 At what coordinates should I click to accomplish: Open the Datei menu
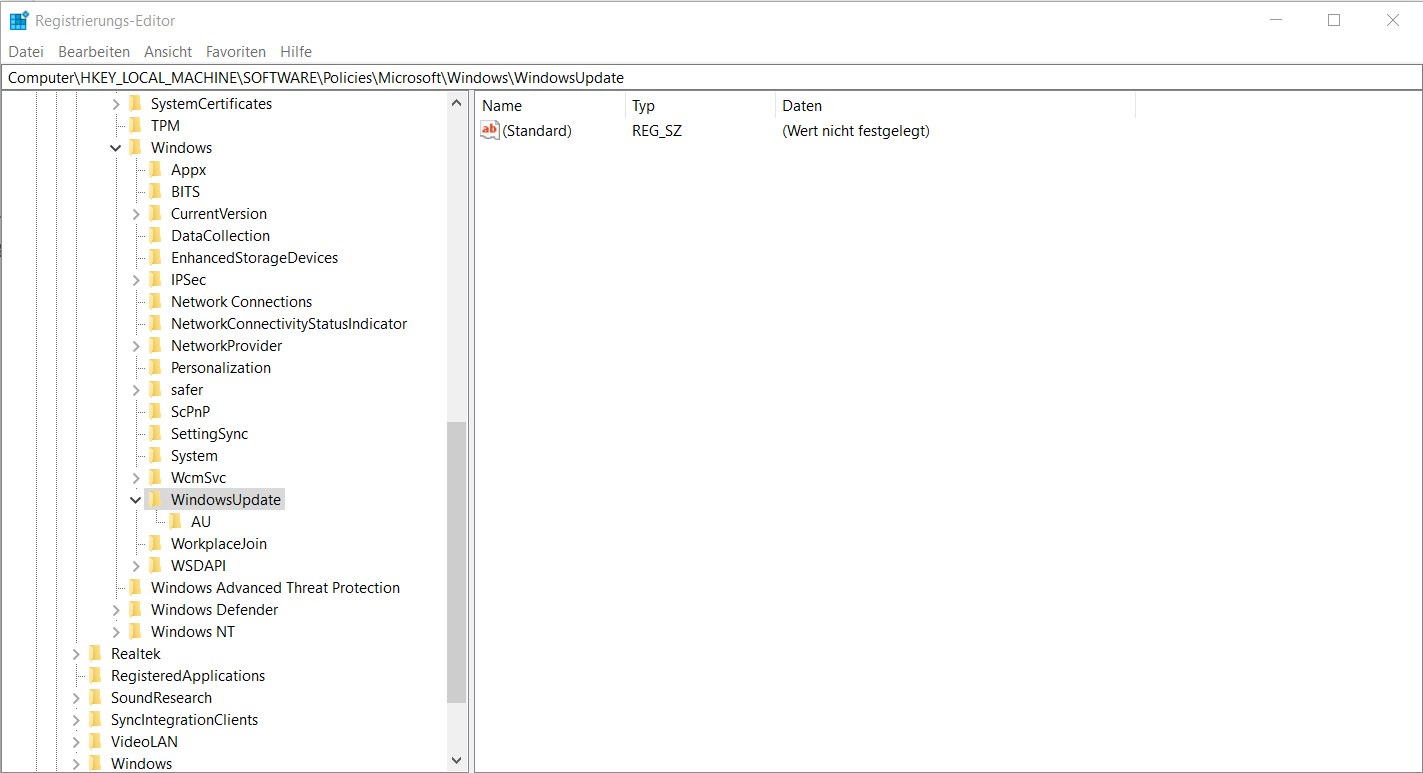(26, 51)
